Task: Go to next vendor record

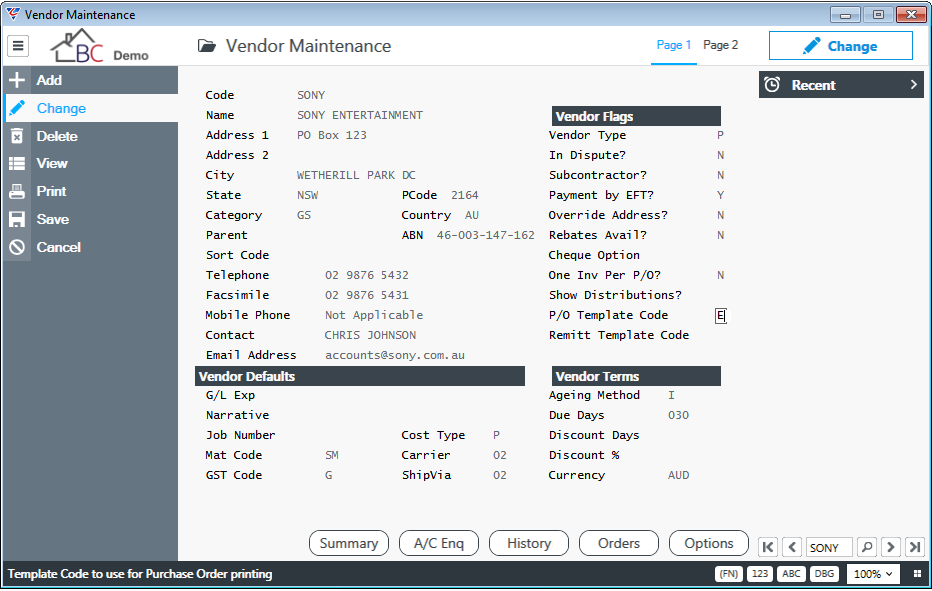Action: (890, 547)
